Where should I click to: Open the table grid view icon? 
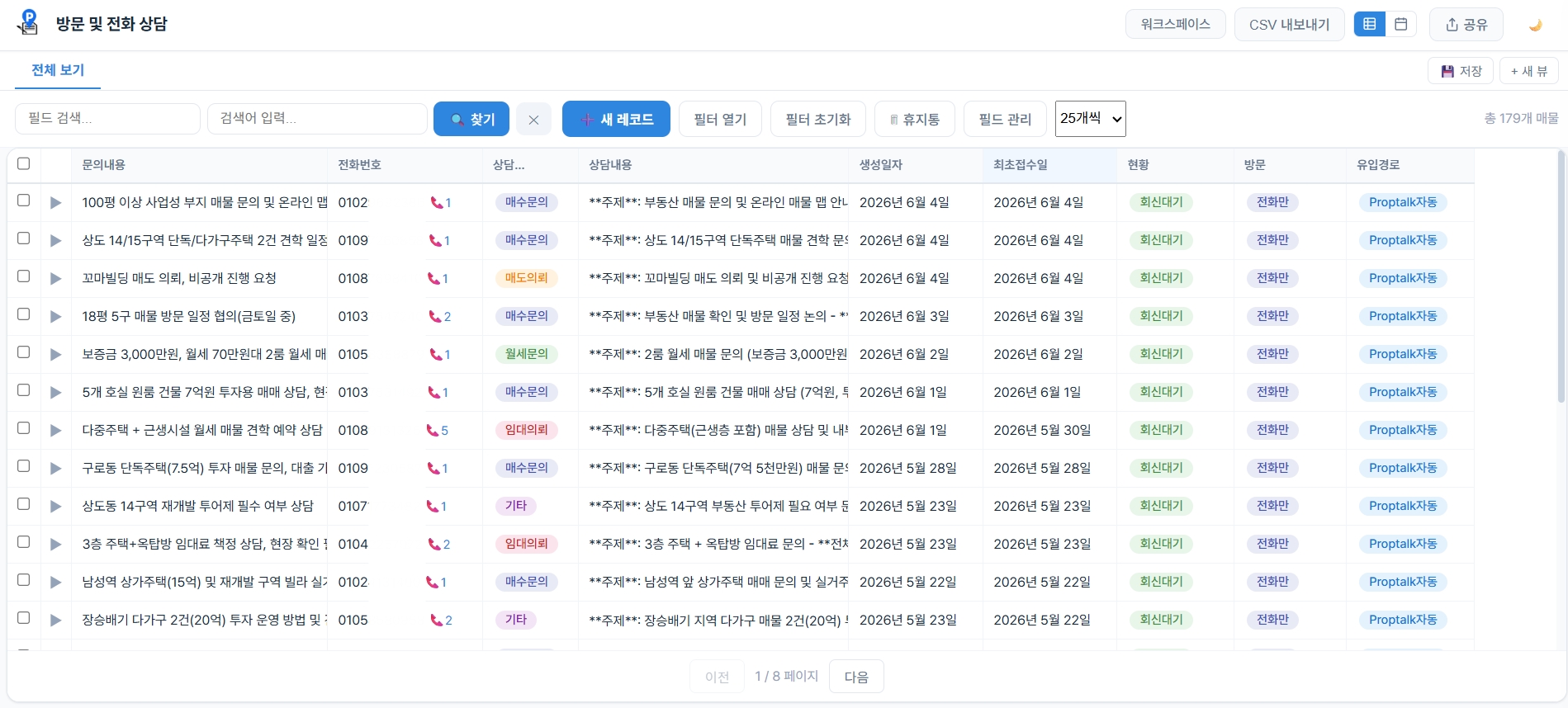pos(1369,24)
